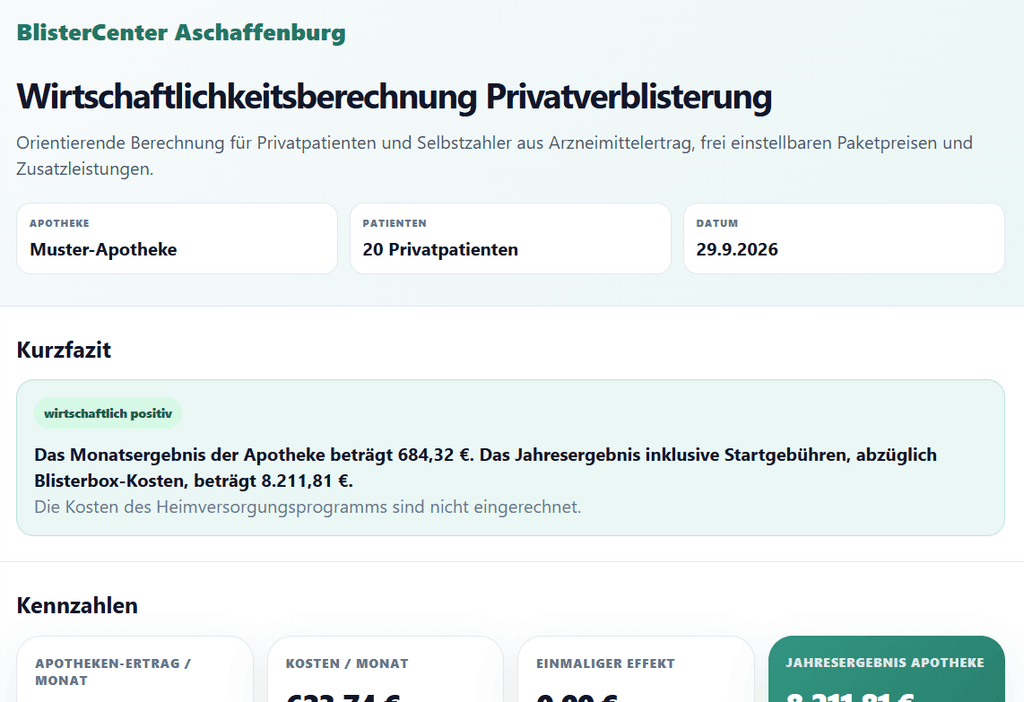
Task: Click the 20 Privatpatienten value
Action: point(440,249)
